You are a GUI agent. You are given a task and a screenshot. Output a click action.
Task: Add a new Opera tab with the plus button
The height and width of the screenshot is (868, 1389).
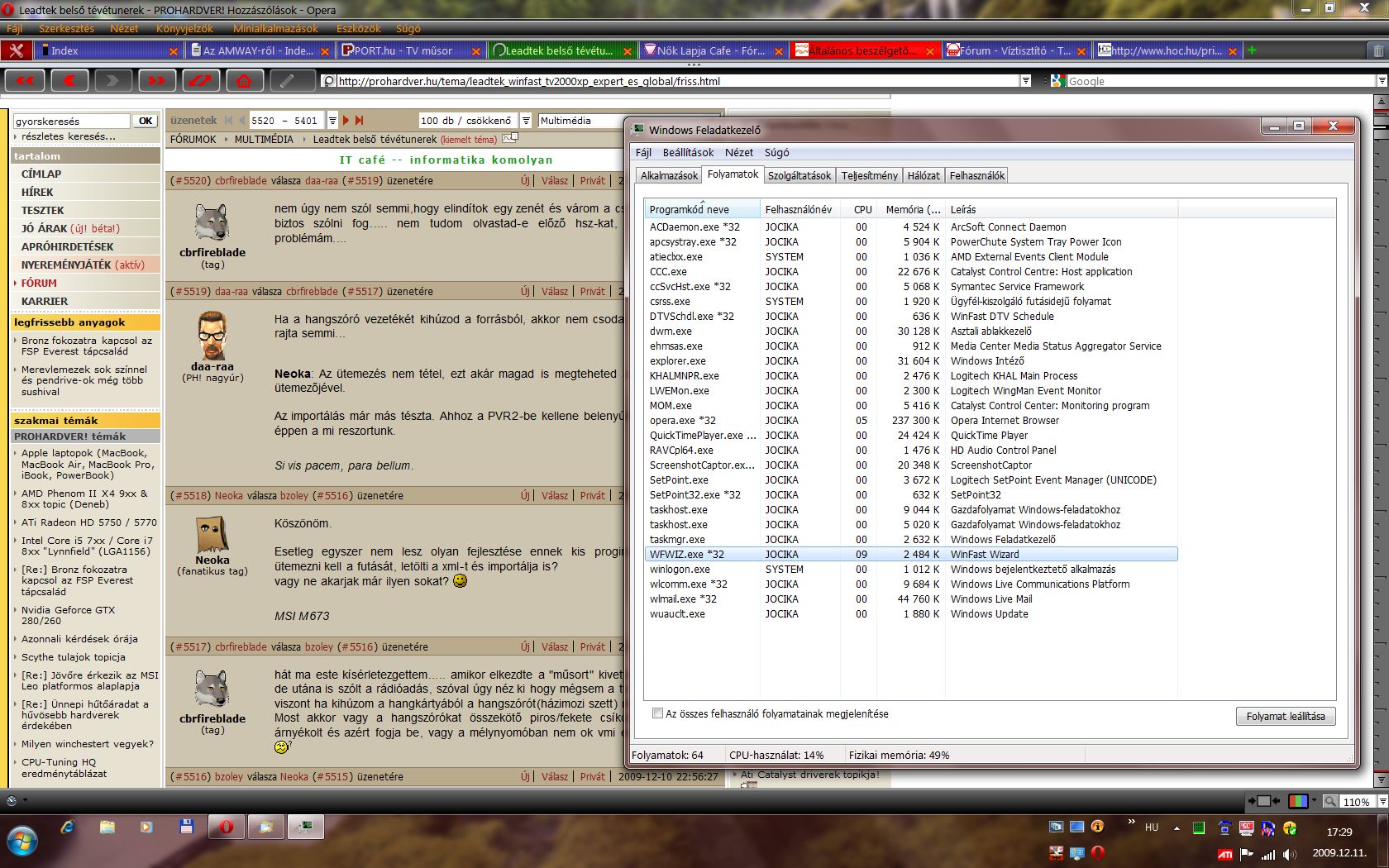(1252, 50)
